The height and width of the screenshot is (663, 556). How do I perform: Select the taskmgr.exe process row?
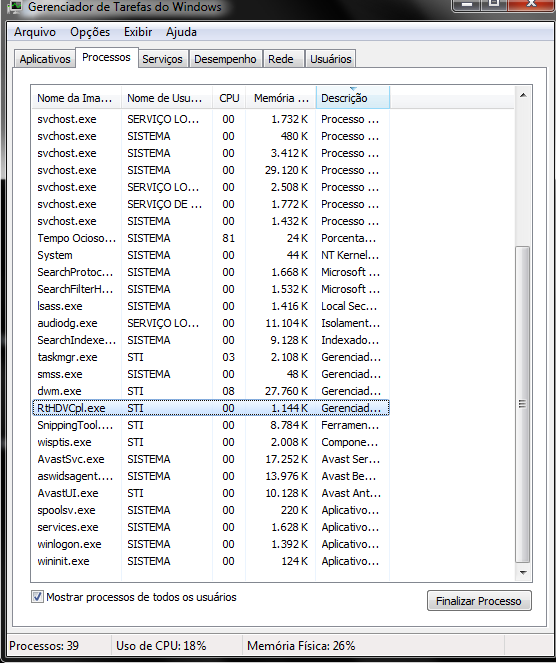[211, 357]
